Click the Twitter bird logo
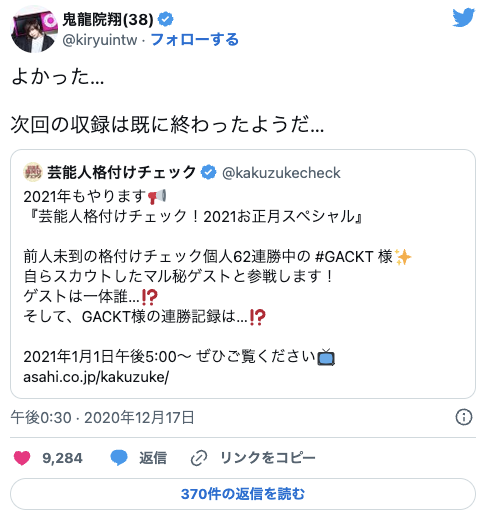The image size is (491, 519). click(x=464, y=17)
